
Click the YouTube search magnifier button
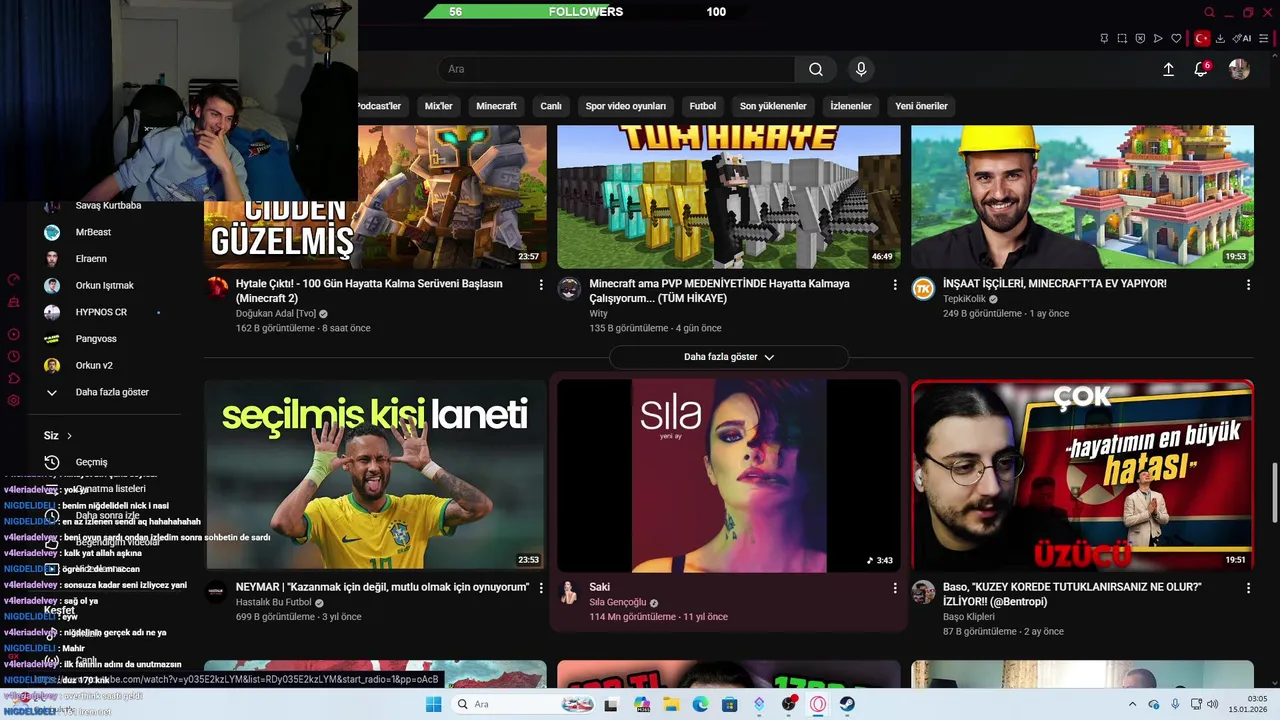[816, 69]
